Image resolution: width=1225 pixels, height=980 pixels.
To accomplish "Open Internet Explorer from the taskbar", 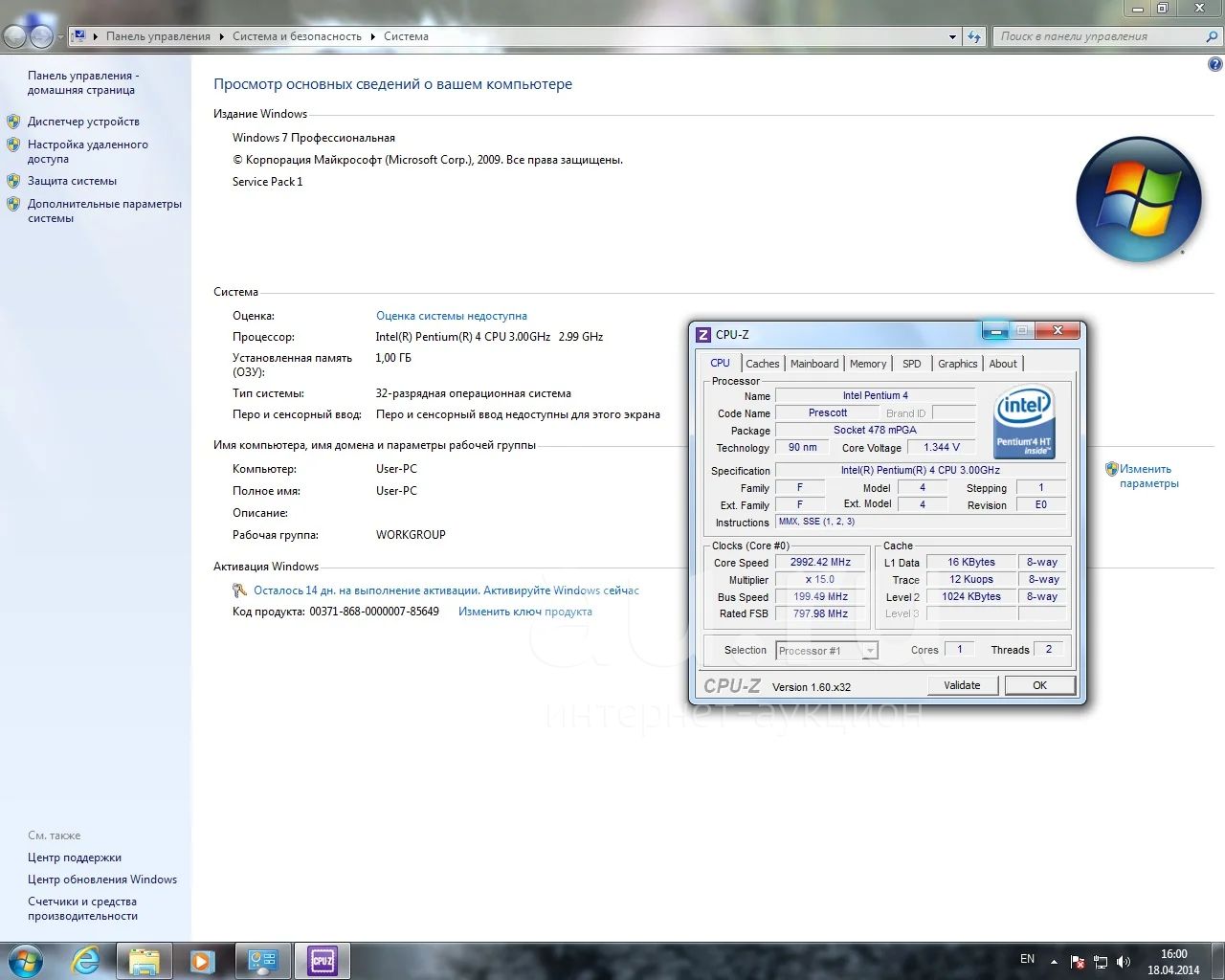I will pos(86,960).
